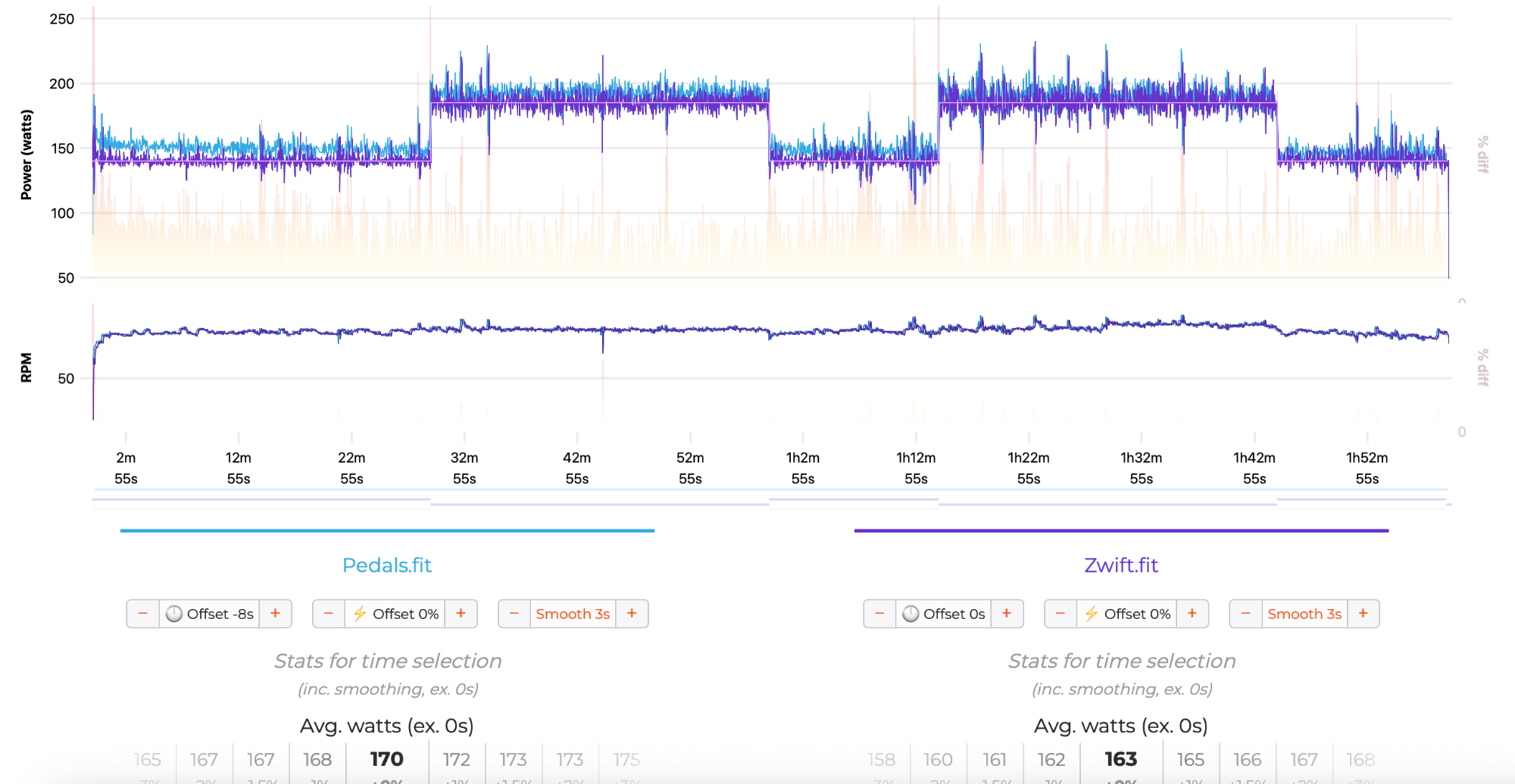
Task: Increase Zwift.fit smoothing with plus button
Action: coord(1363,614)
